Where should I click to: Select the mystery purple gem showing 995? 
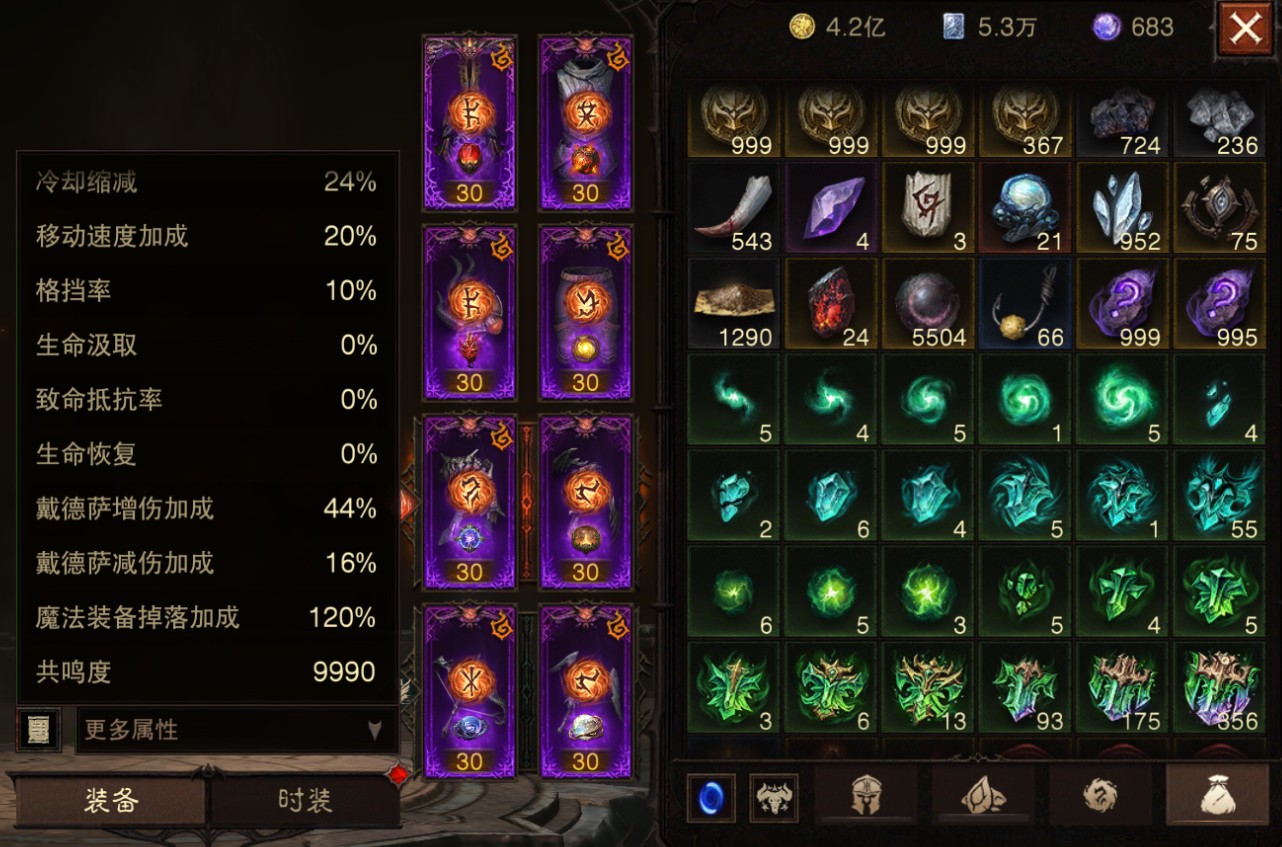pos(1220,305)
